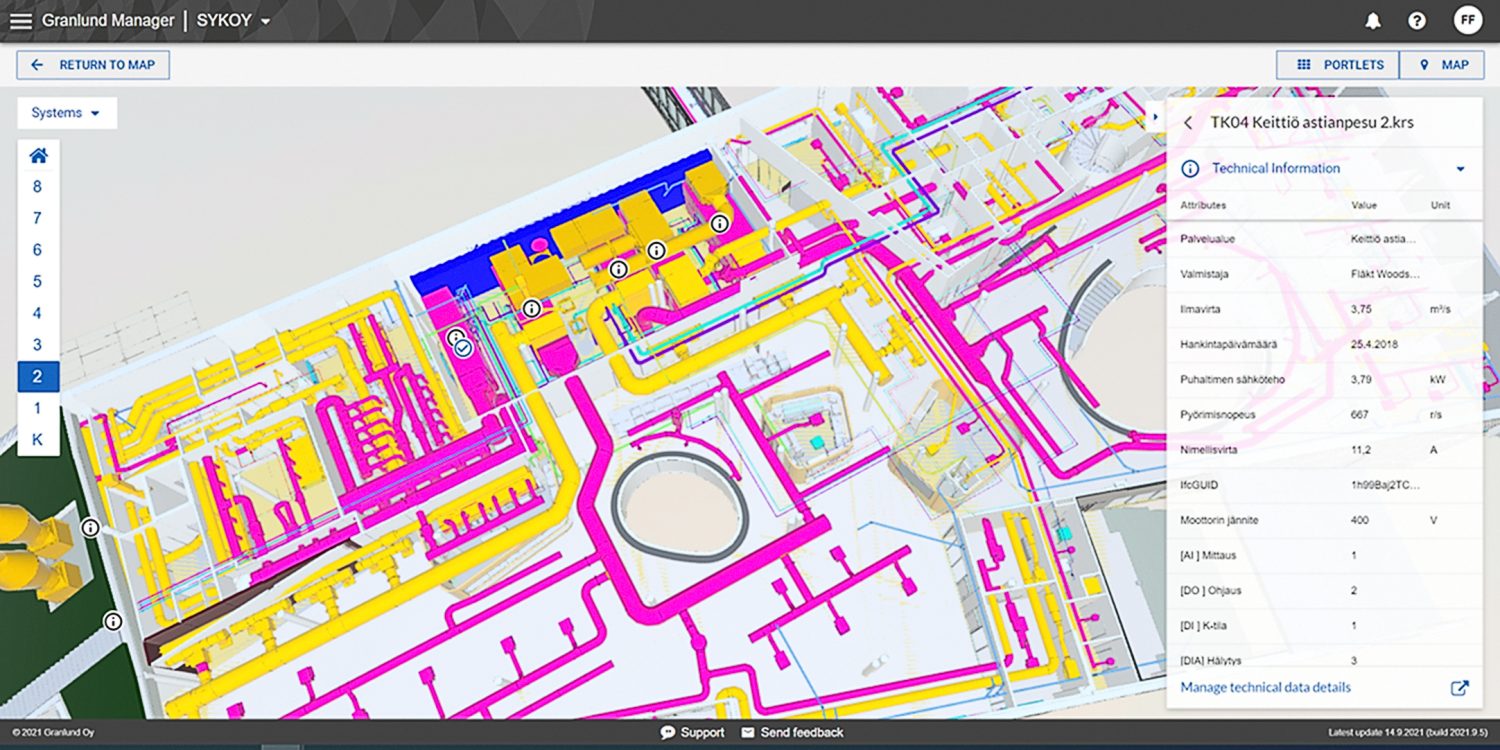The height and width of the screenshot is (750, 1500).
Task: Expand the Systems dropdown
Action: 66,113
